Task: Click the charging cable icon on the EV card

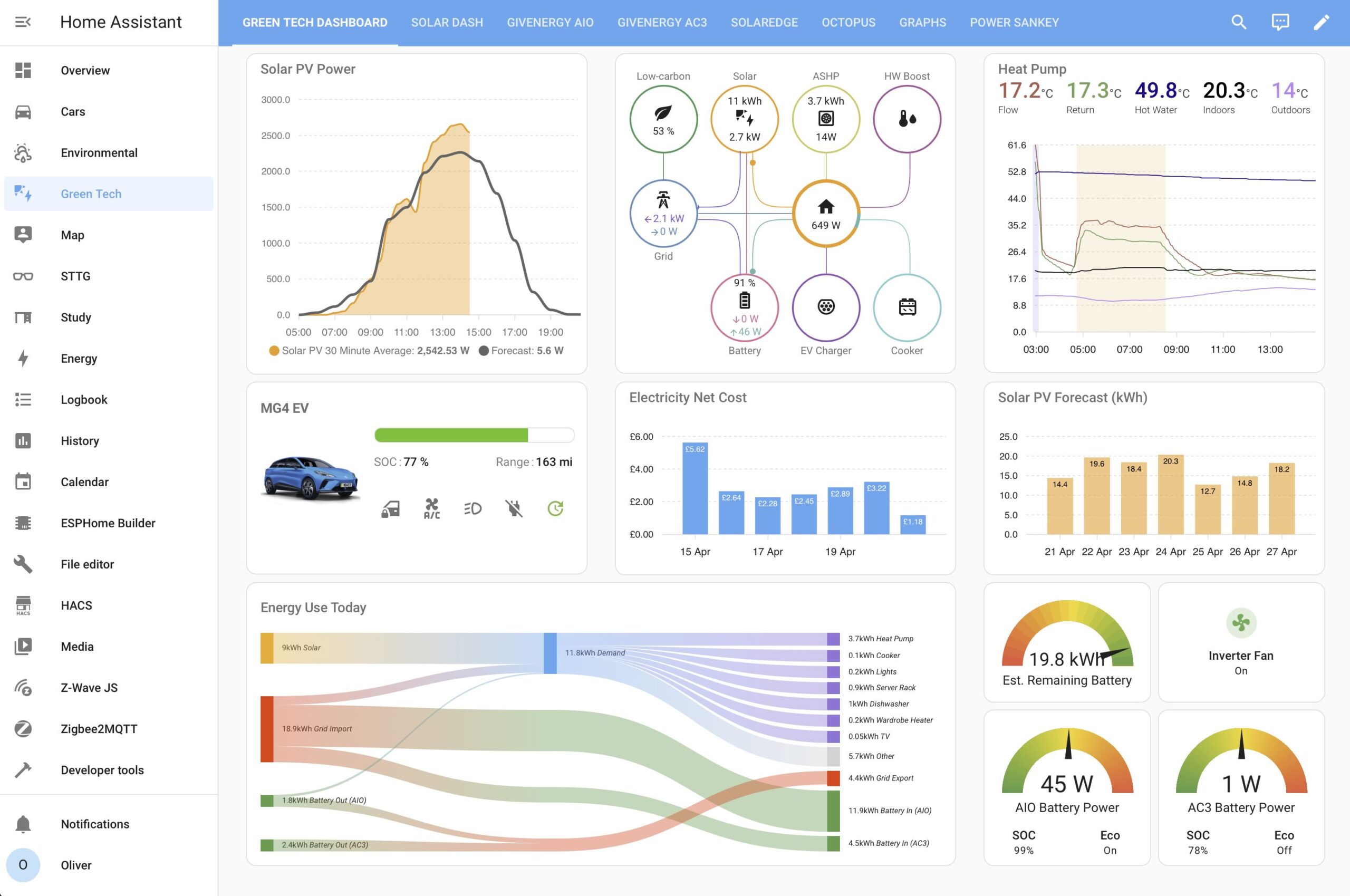Action: (x=513, y=508)
